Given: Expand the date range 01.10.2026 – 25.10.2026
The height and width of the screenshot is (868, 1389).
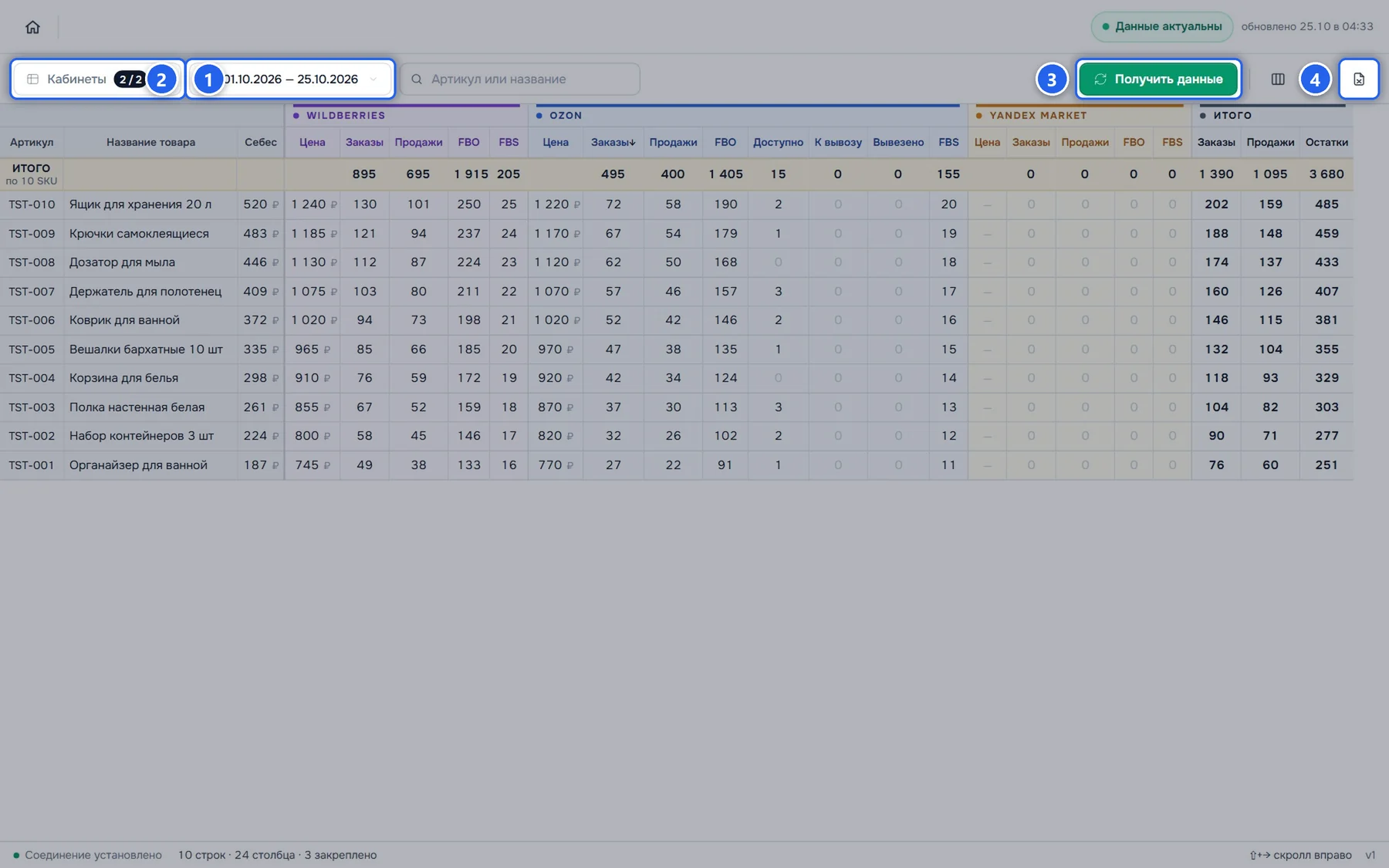Looking at the screenshot, I should pyautogui.click(x=290, y=79).
